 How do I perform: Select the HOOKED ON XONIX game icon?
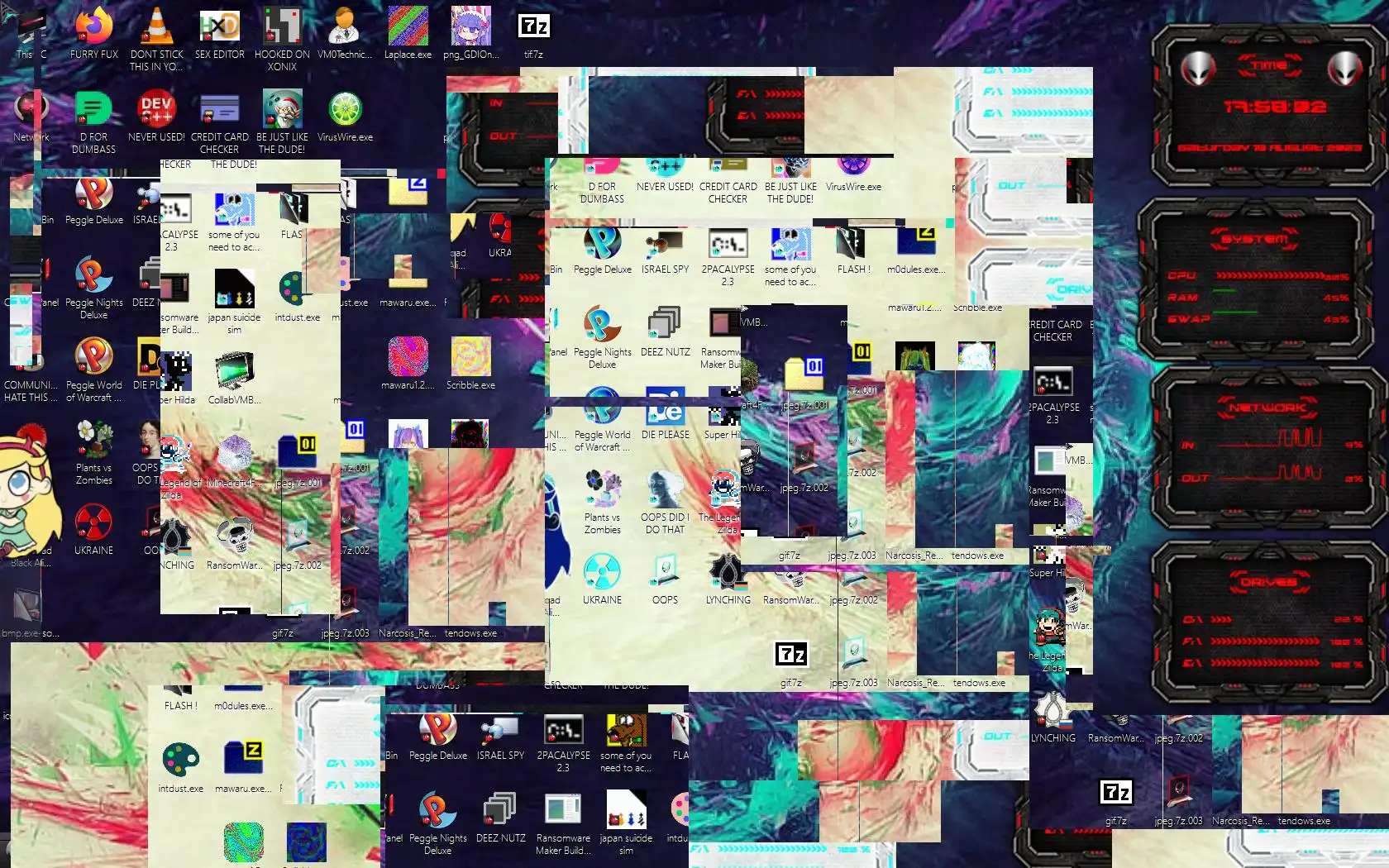pos(282,27)
